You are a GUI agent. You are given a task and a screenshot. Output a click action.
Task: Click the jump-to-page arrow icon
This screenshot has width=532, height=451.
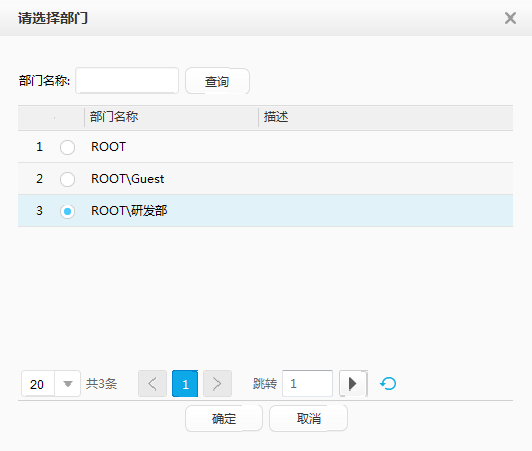[353, 384]
